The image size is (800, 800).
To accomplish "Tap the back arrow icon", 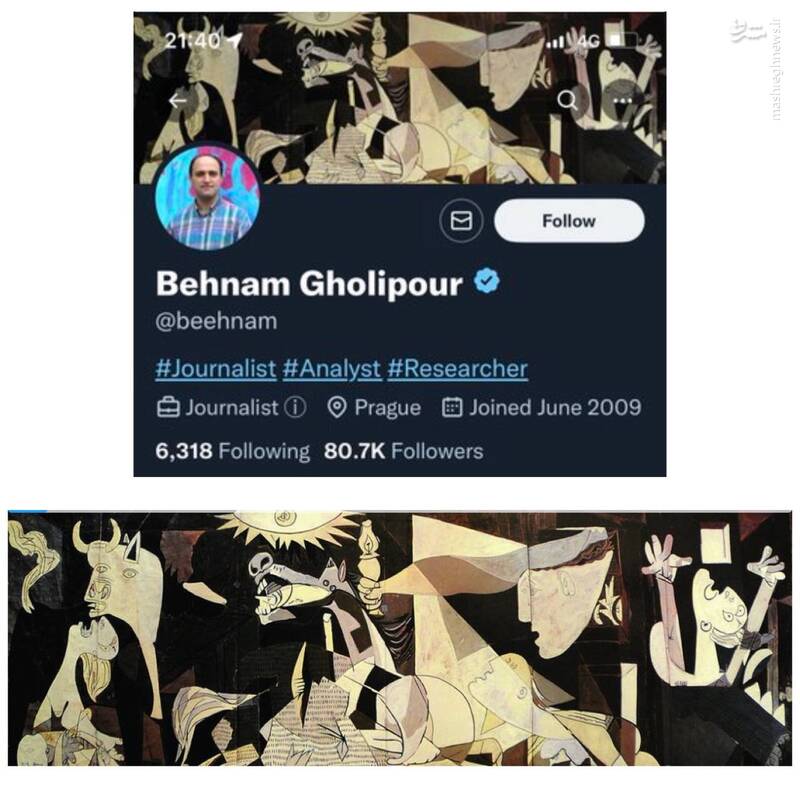I will (177, 101).
